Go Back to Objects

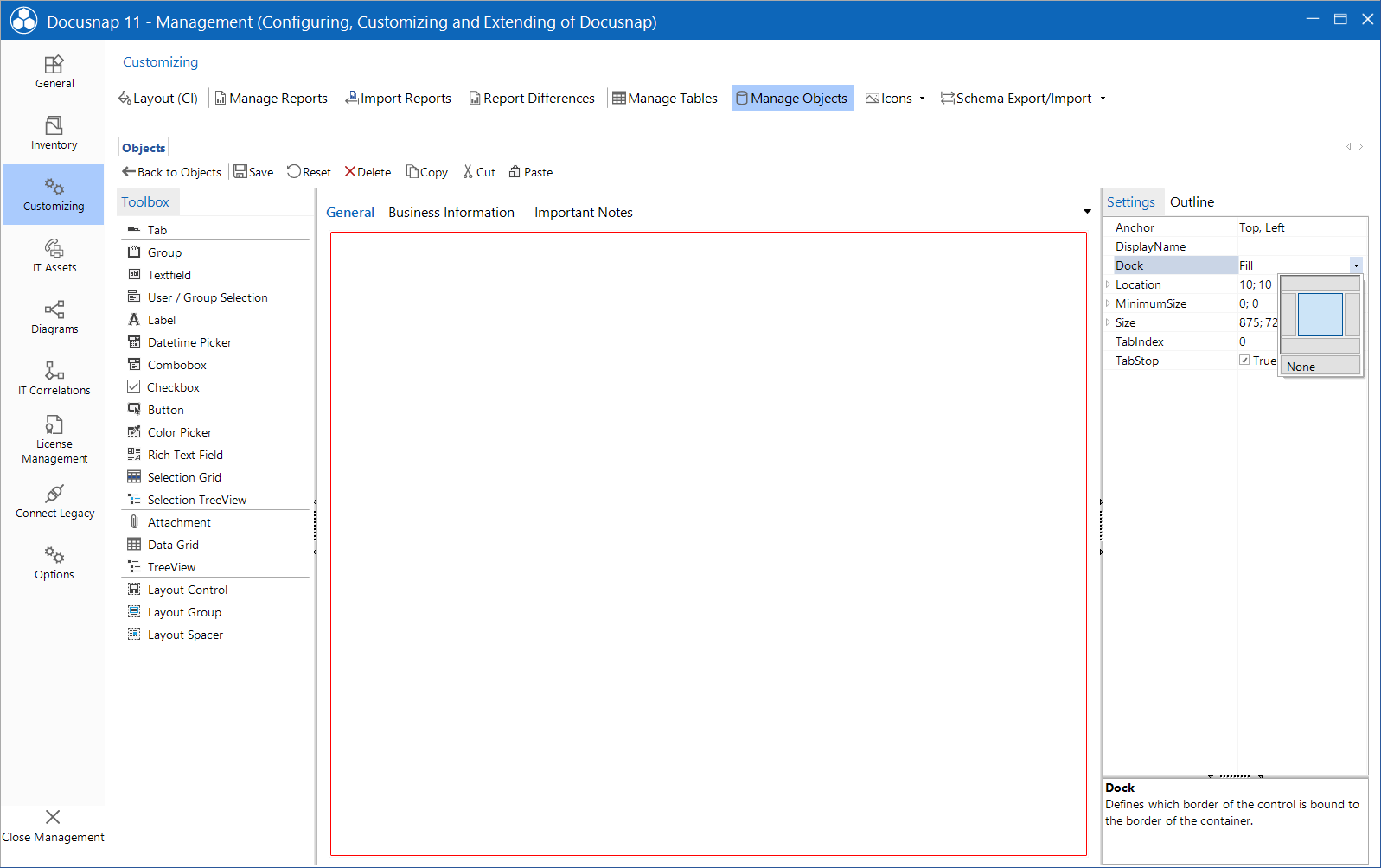point(172,172)
